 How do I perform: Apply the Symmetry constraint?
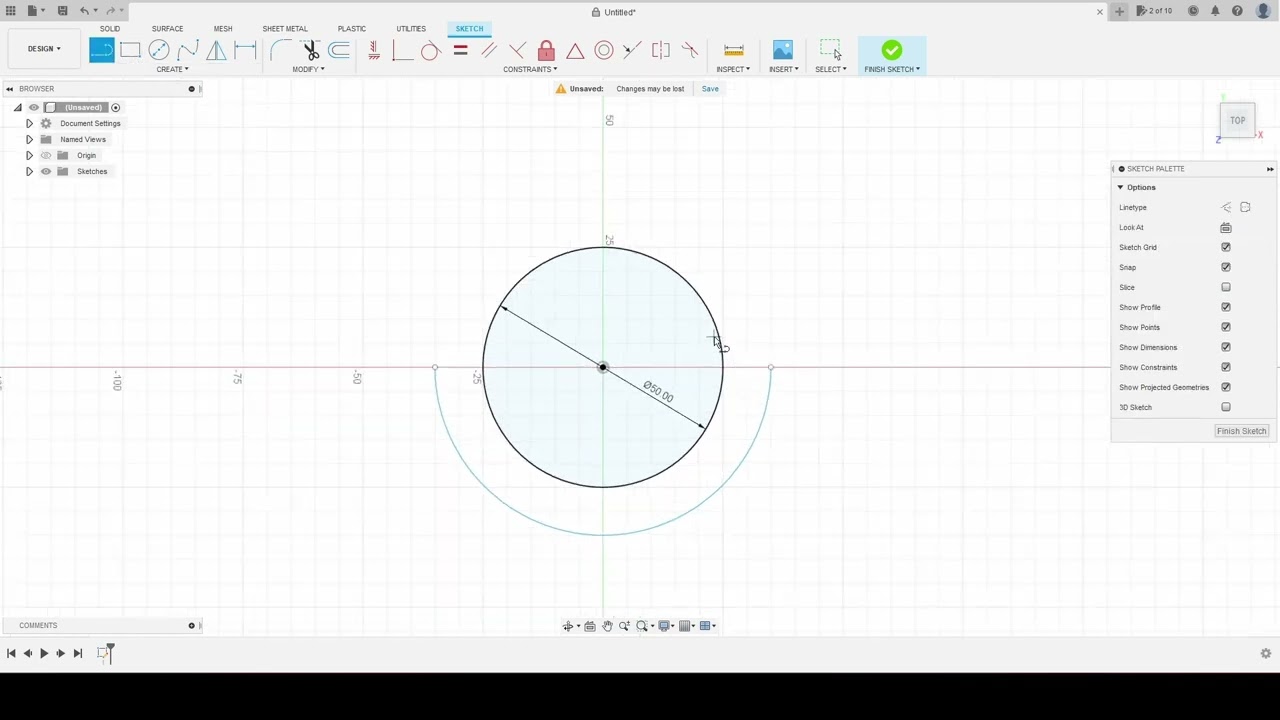coord(661,50)
